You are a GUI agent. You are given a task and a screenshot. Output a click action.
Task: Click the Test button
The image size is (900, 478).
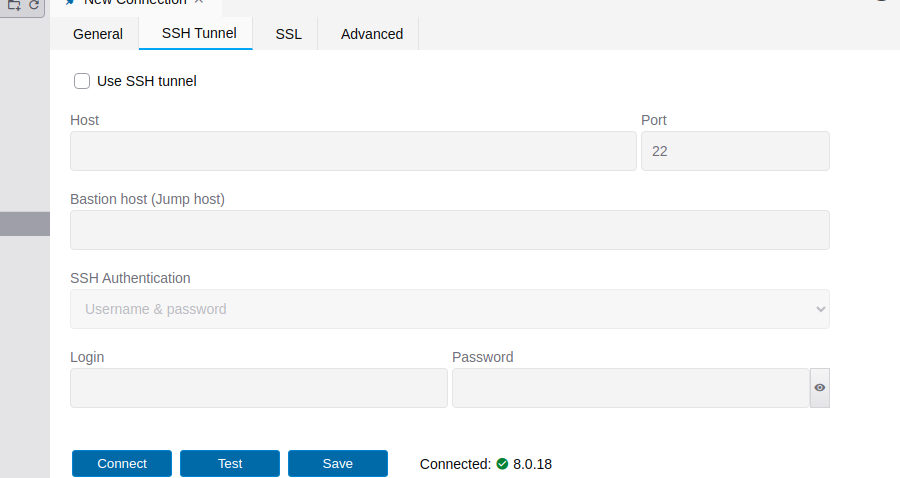pyautogui.click(x=230, y=464)
